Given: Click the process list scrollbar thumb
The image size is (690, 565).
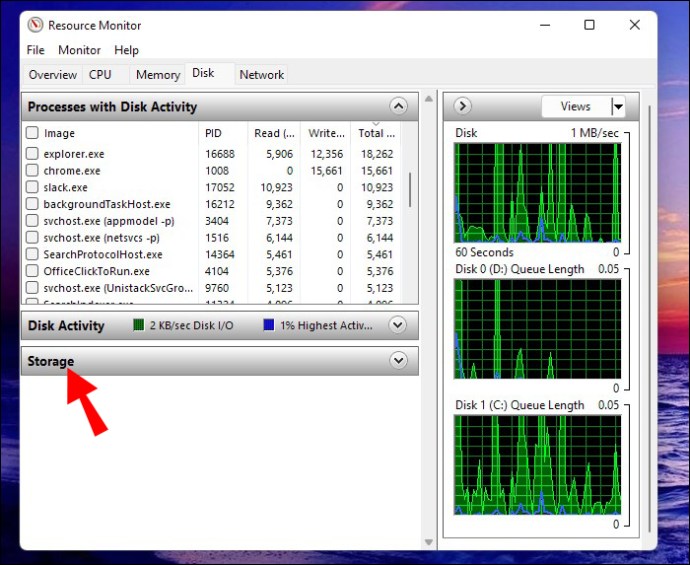Looking at the screenshot, I should coord(410,190).
